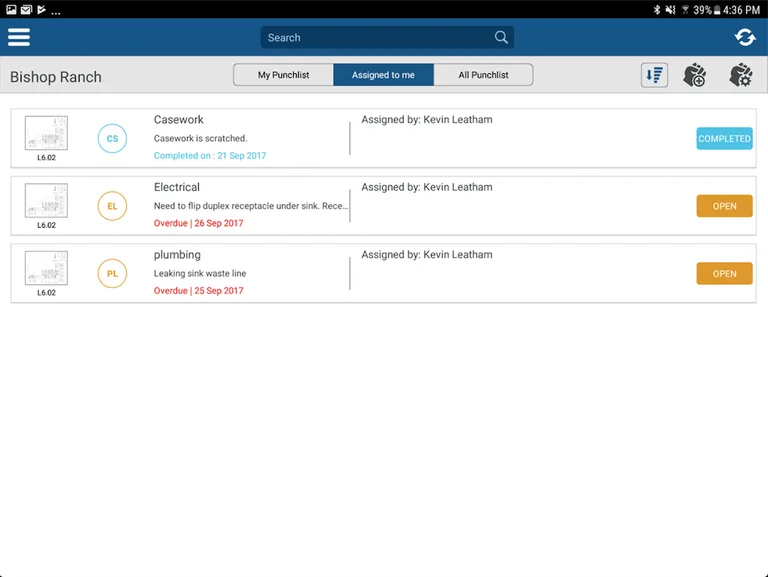
Task: Select the Assigned to me tab
Action: click(383, 75)
